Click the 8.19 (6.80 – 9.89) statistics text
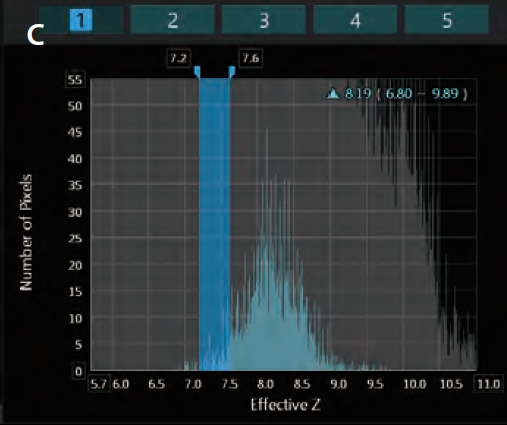 coord(406,93)
